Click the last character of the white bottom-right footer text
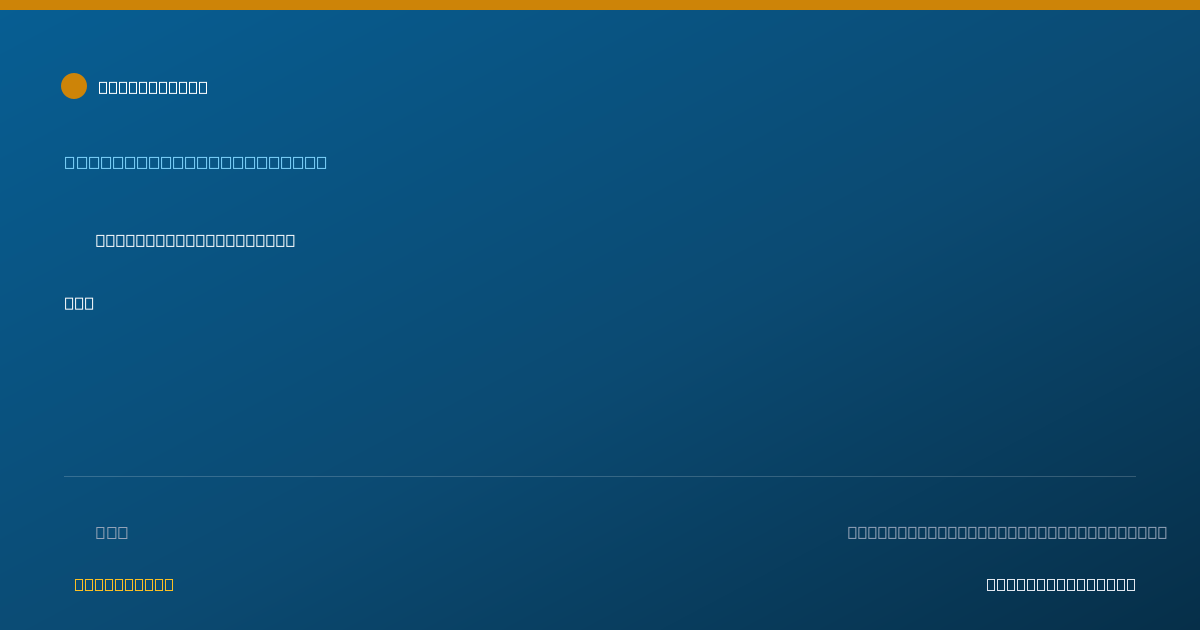Image resolution: width=1200 pixels, height=630 pixels. (x=1131, y=584)
